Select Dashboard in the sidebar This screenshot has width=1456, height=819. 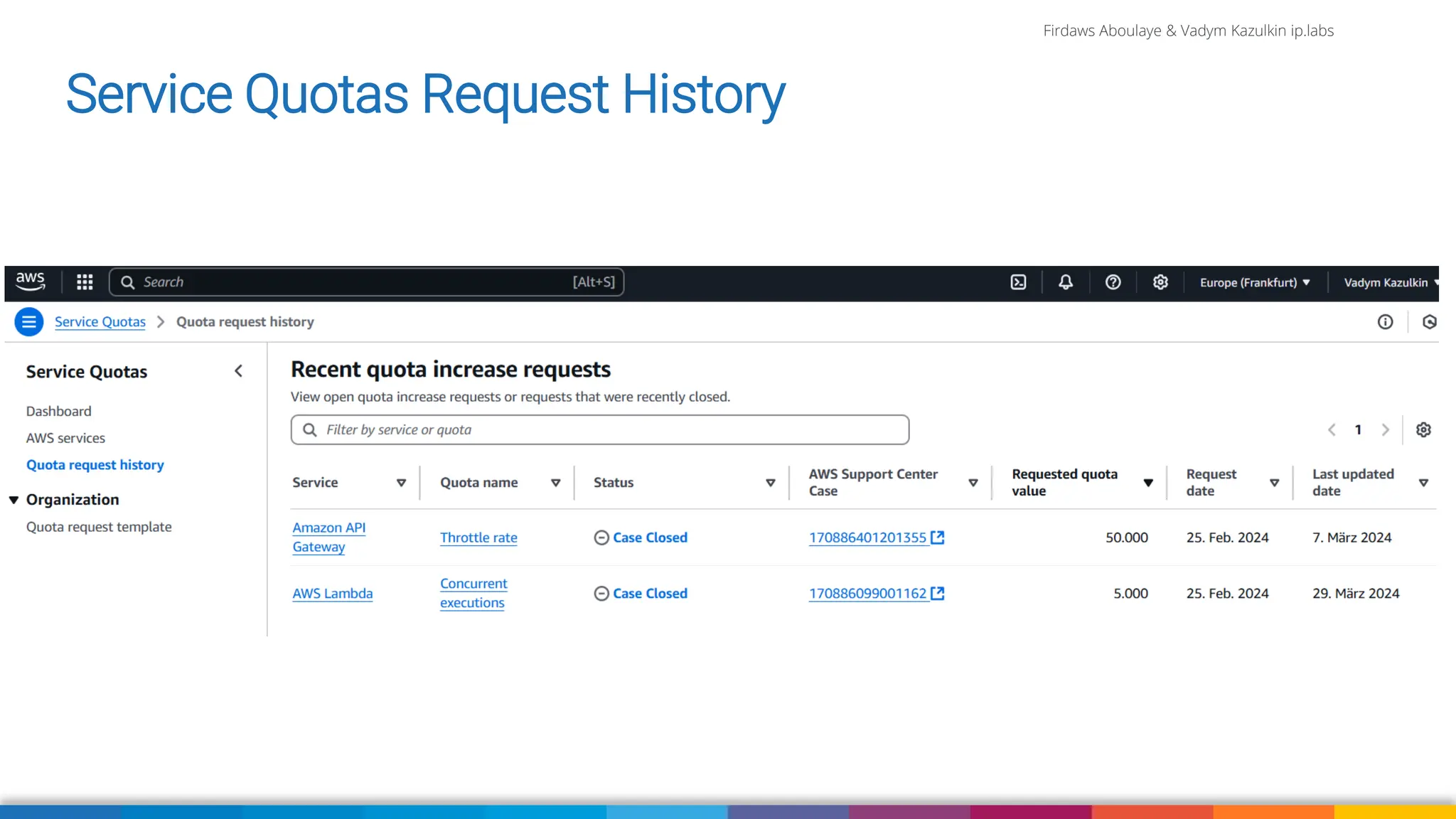pos(58,411)
